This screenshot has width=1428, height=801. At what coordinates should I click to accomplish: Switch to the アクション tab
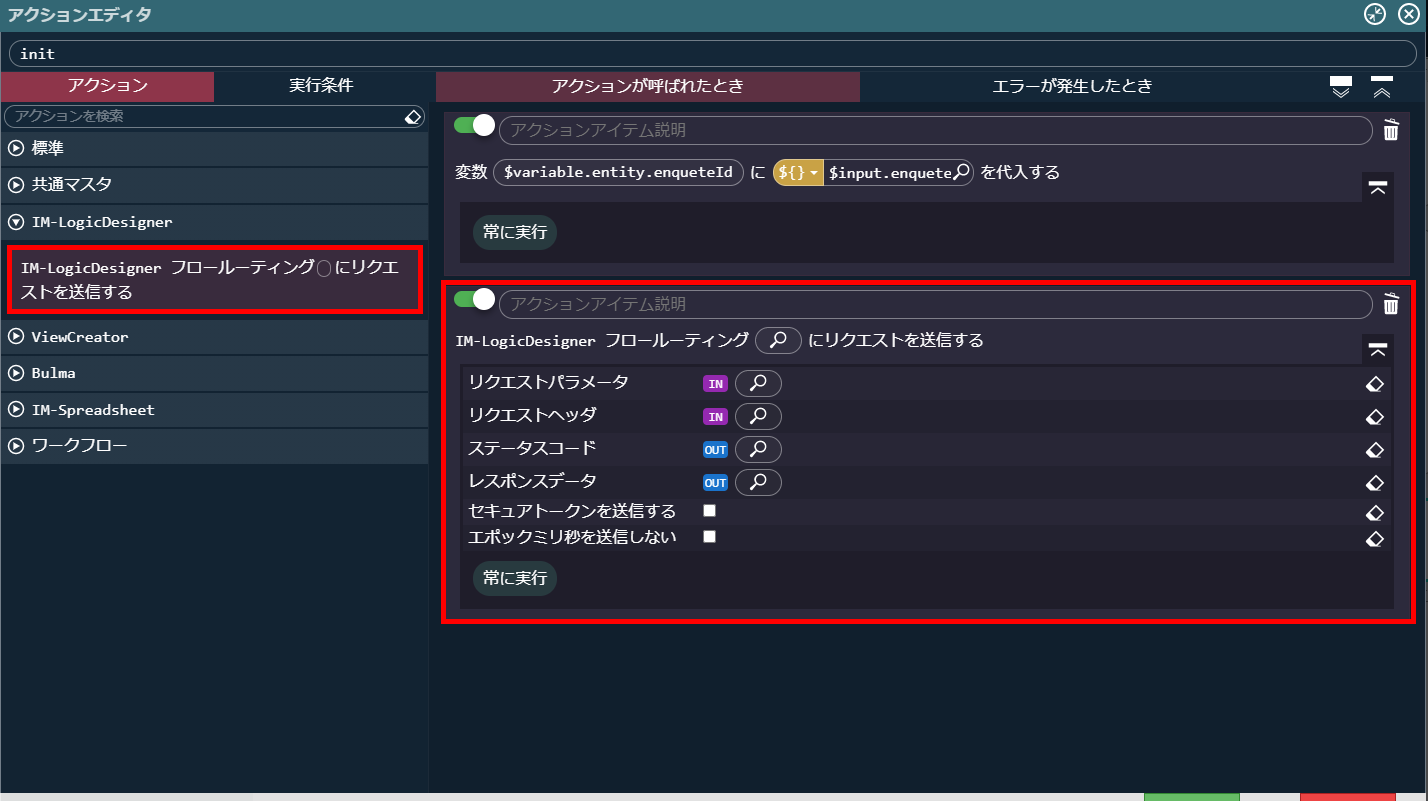tap(108, 86)
